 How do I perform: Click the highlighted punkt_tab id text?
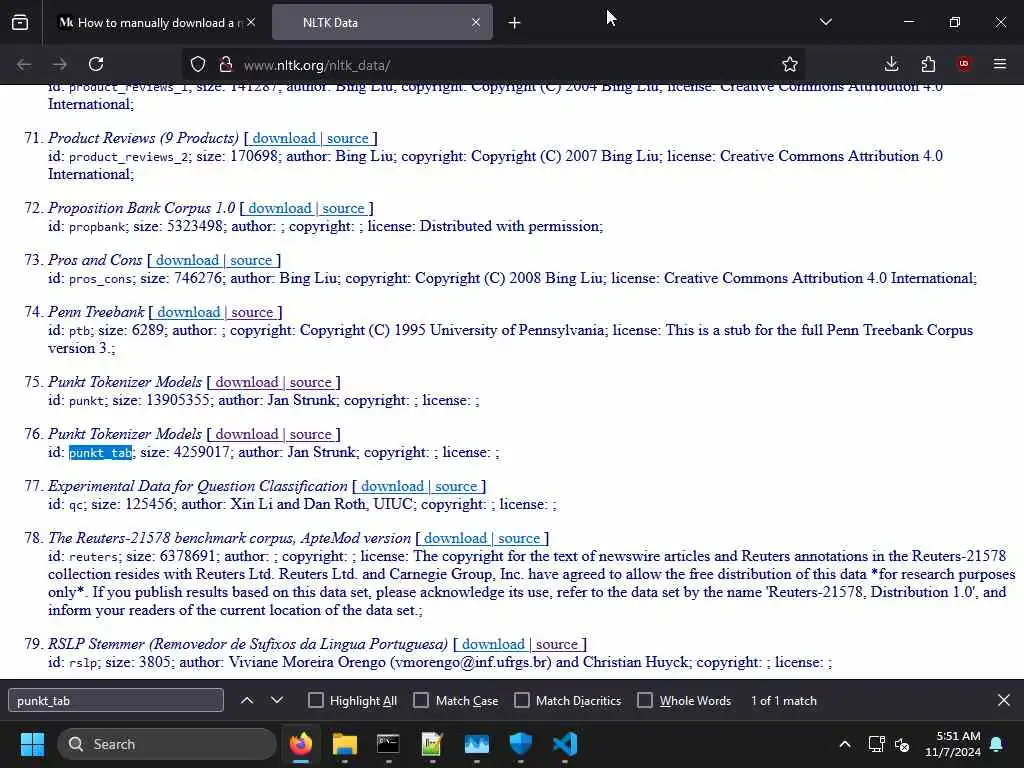(x=101, y=453)
